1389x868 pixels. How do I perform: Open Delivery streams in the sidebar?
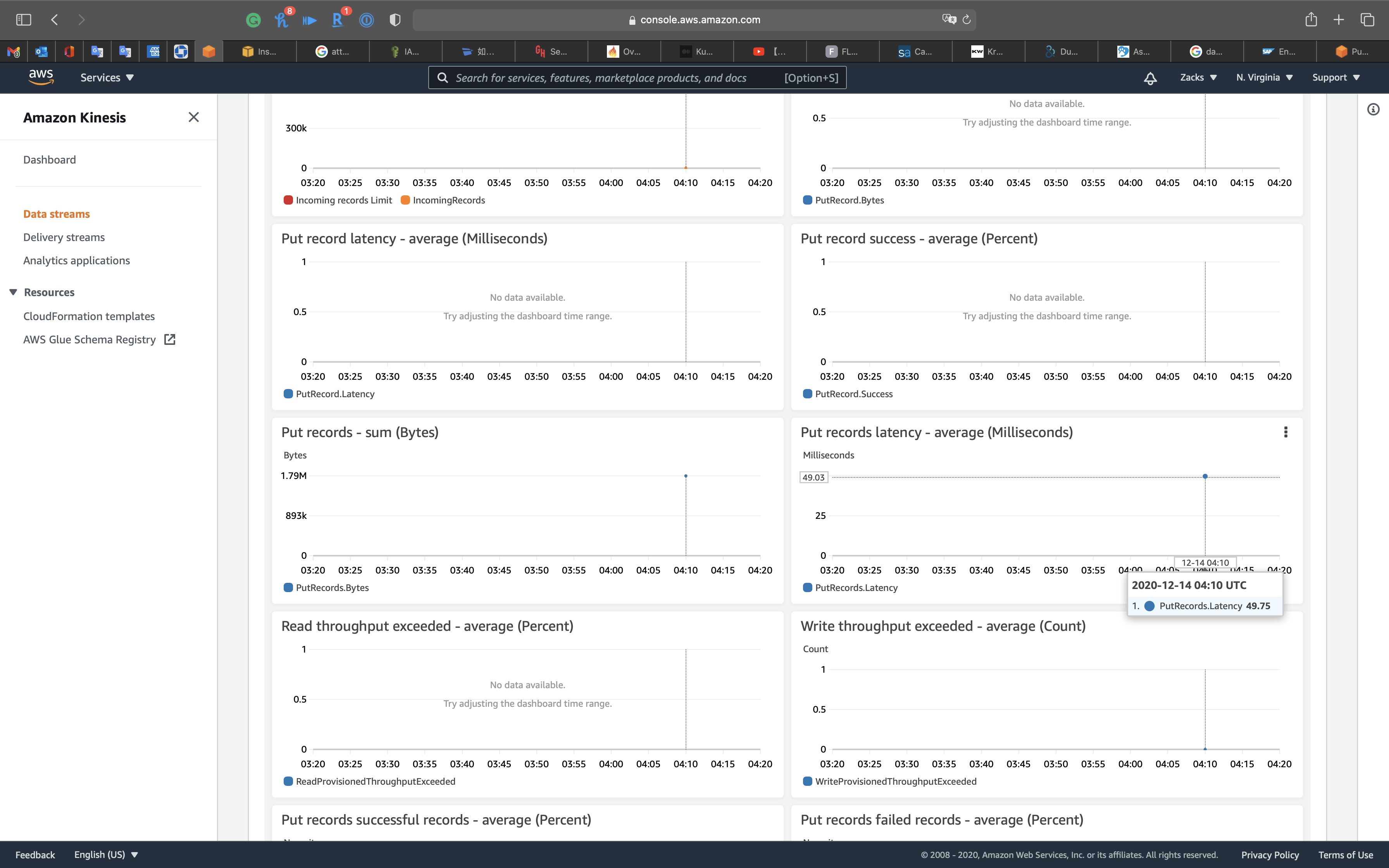64,237
